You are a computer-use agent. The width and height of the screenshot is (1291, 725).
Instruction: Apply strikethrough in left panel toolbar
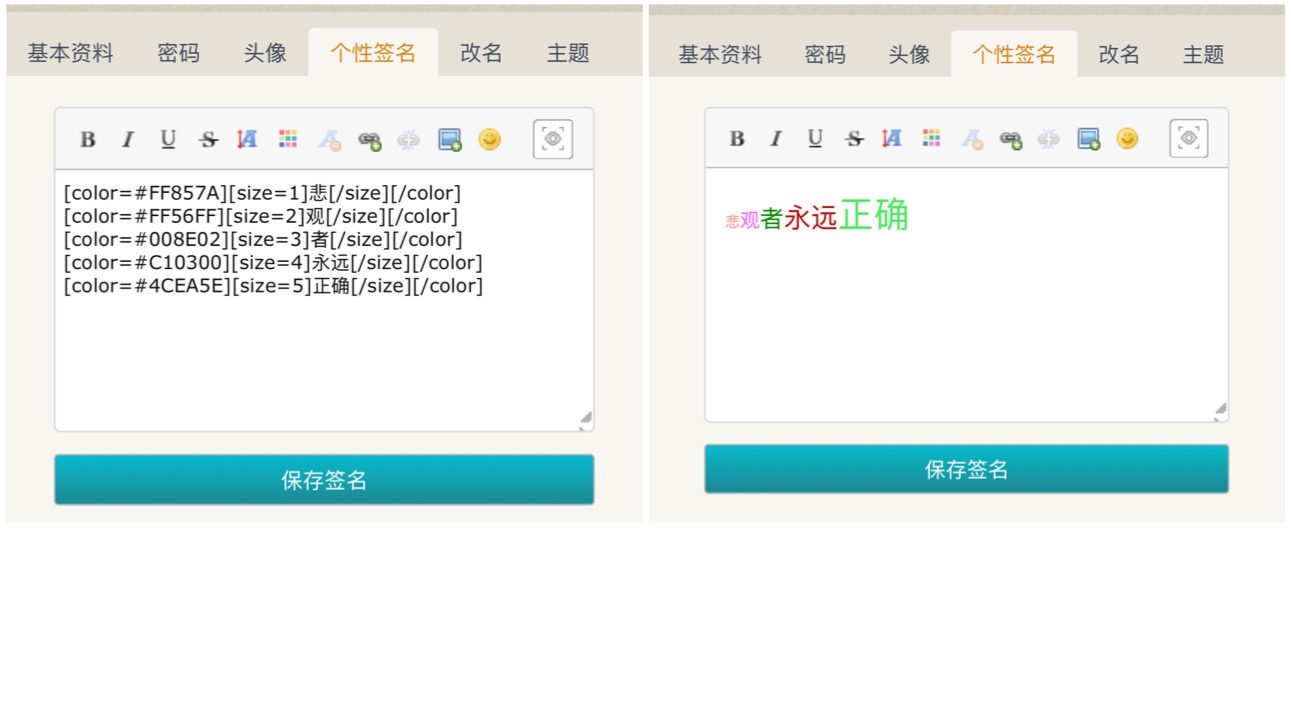[208, 140]
